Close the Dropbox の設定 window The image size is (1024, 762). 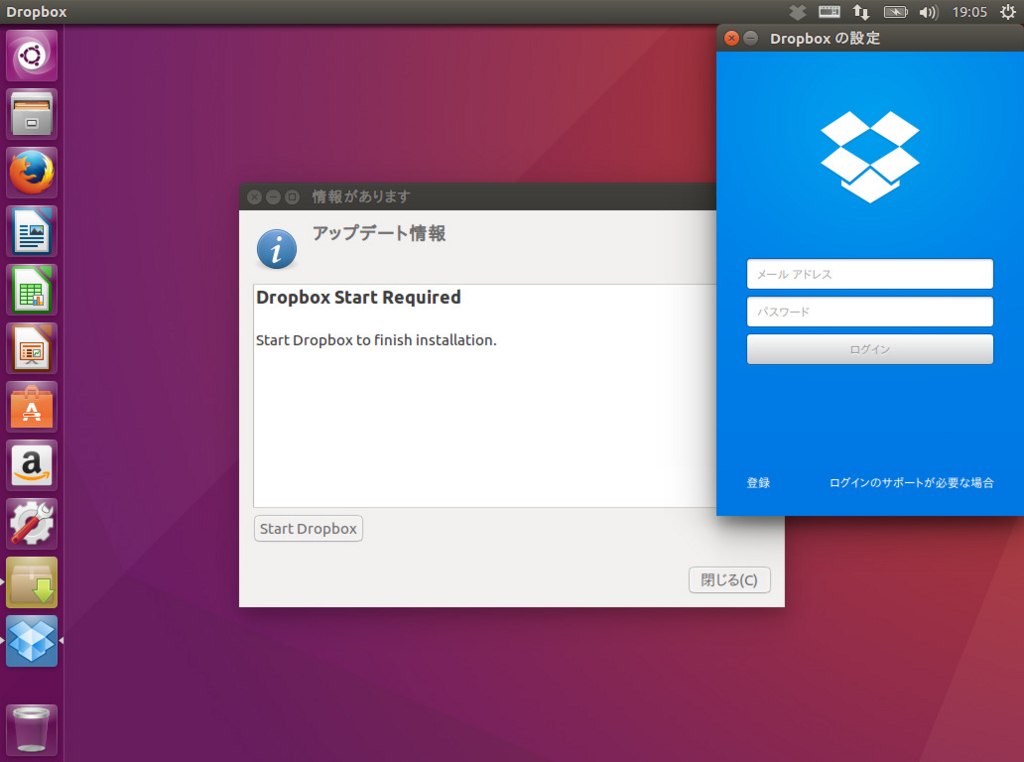pos(731,39)
